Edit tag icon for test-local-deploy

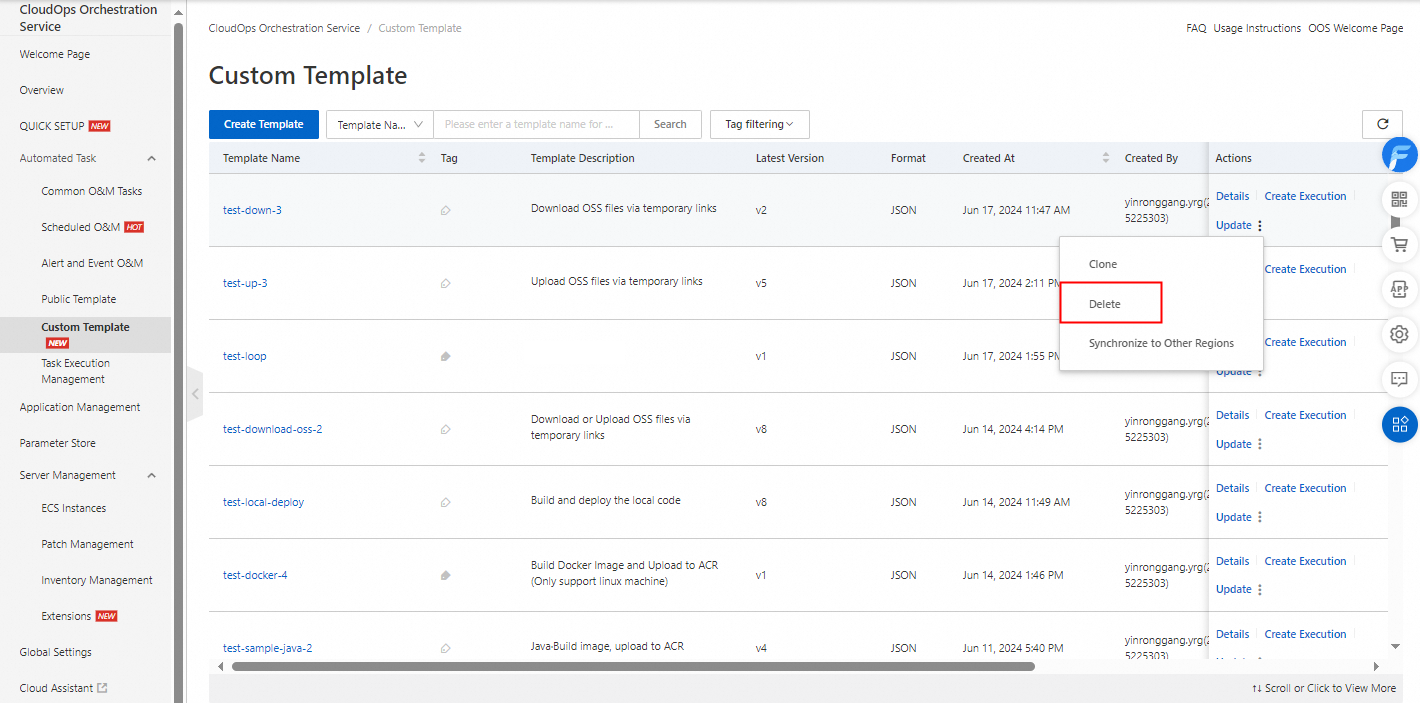click(445, 502)
